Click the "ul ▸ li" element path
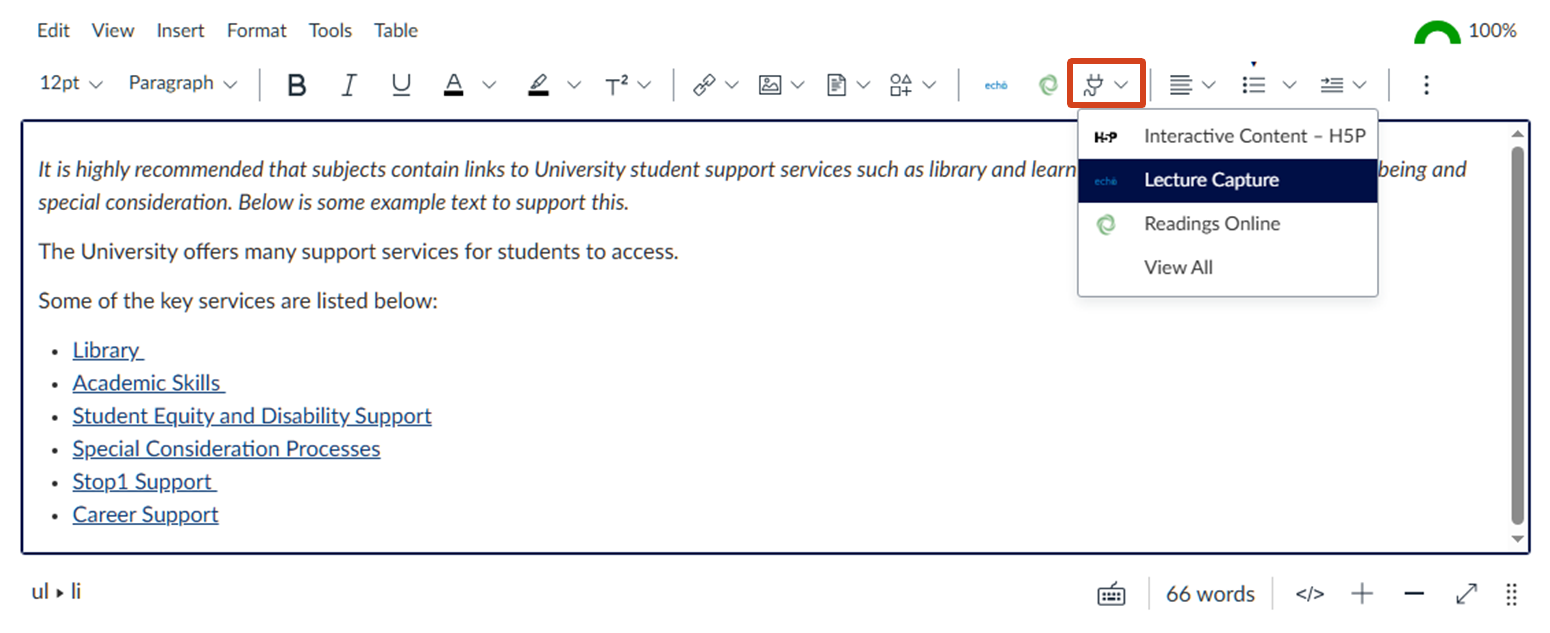This screenshot has height=633, width=1550. pyautogui.click(x=56, y=592)
